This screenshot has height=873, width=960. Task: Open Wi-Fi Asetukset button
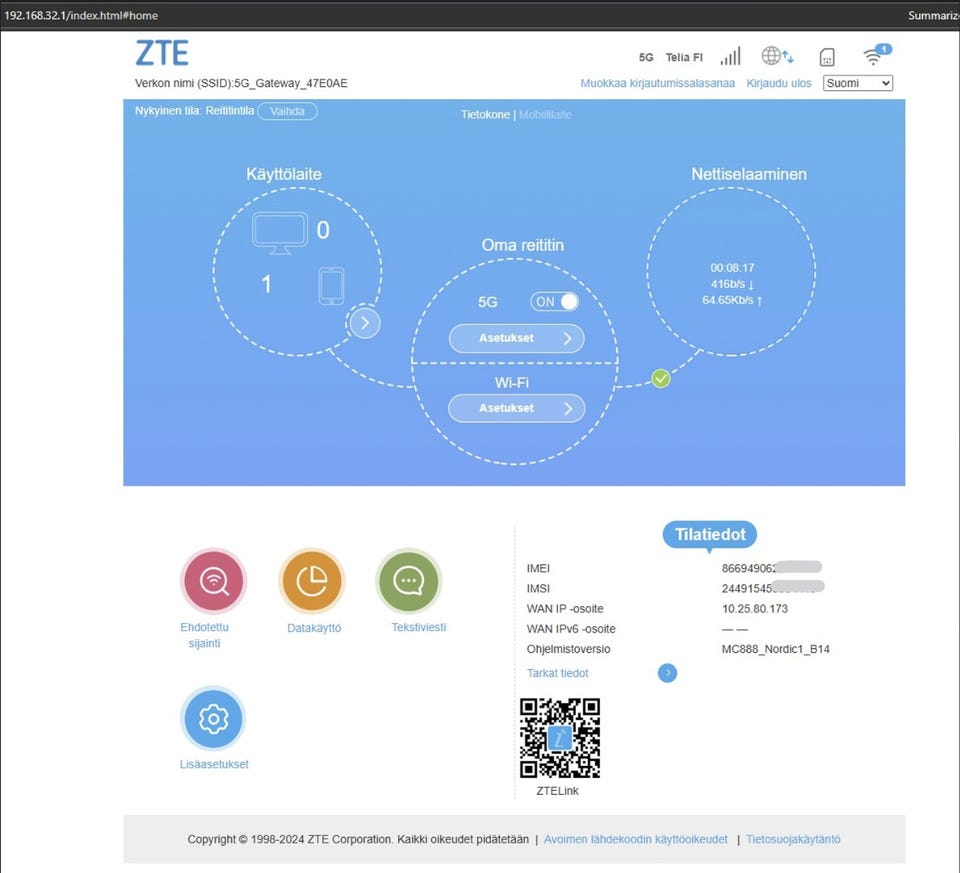(x=517, y=408)
